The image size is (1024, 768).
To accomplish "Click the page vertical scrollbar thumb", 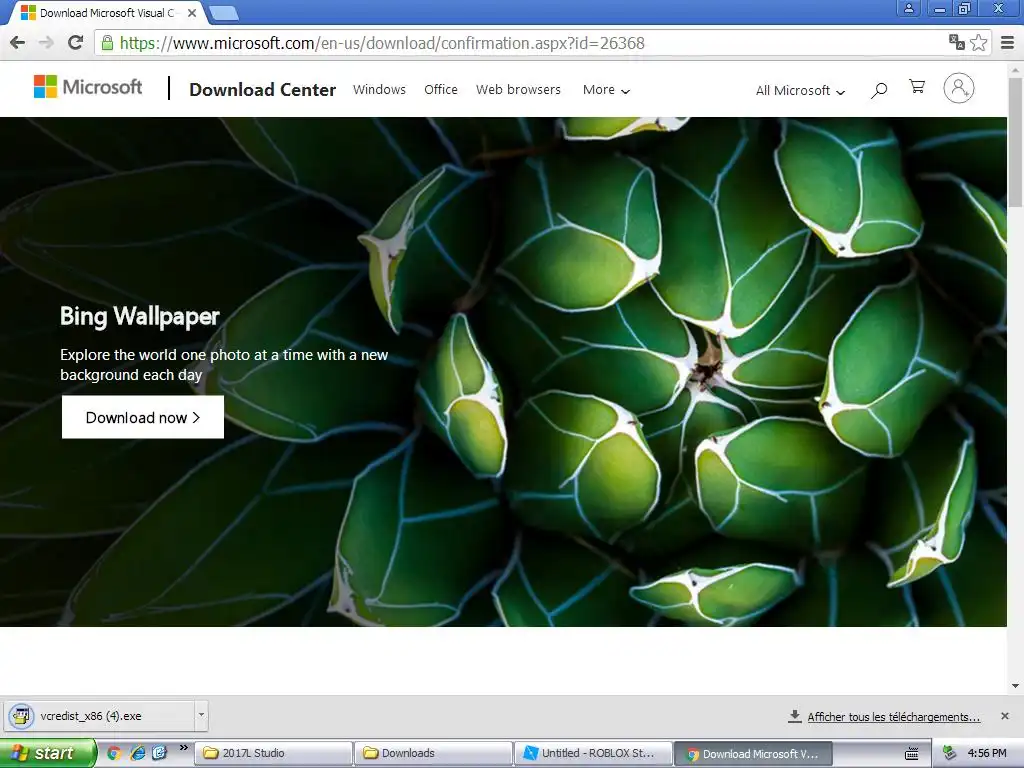I will (x=1016, y=142).
